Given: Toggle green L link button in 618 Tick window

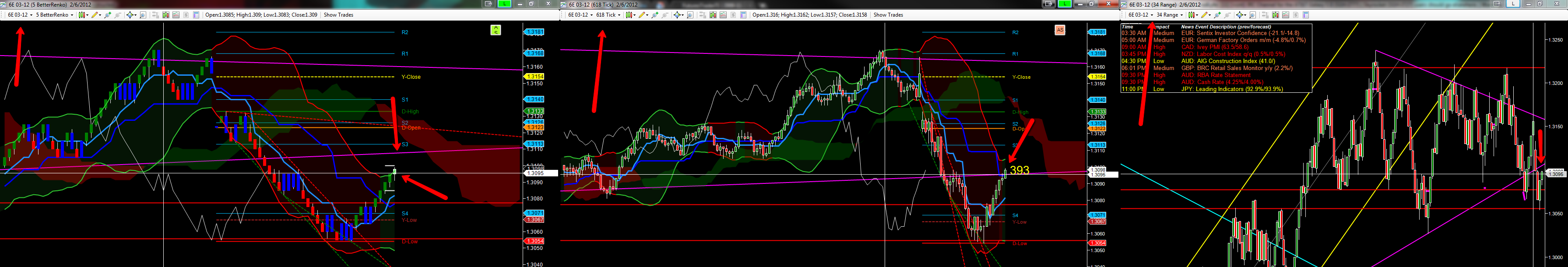Looking at the screenshot, I should tap(1065, 4).
